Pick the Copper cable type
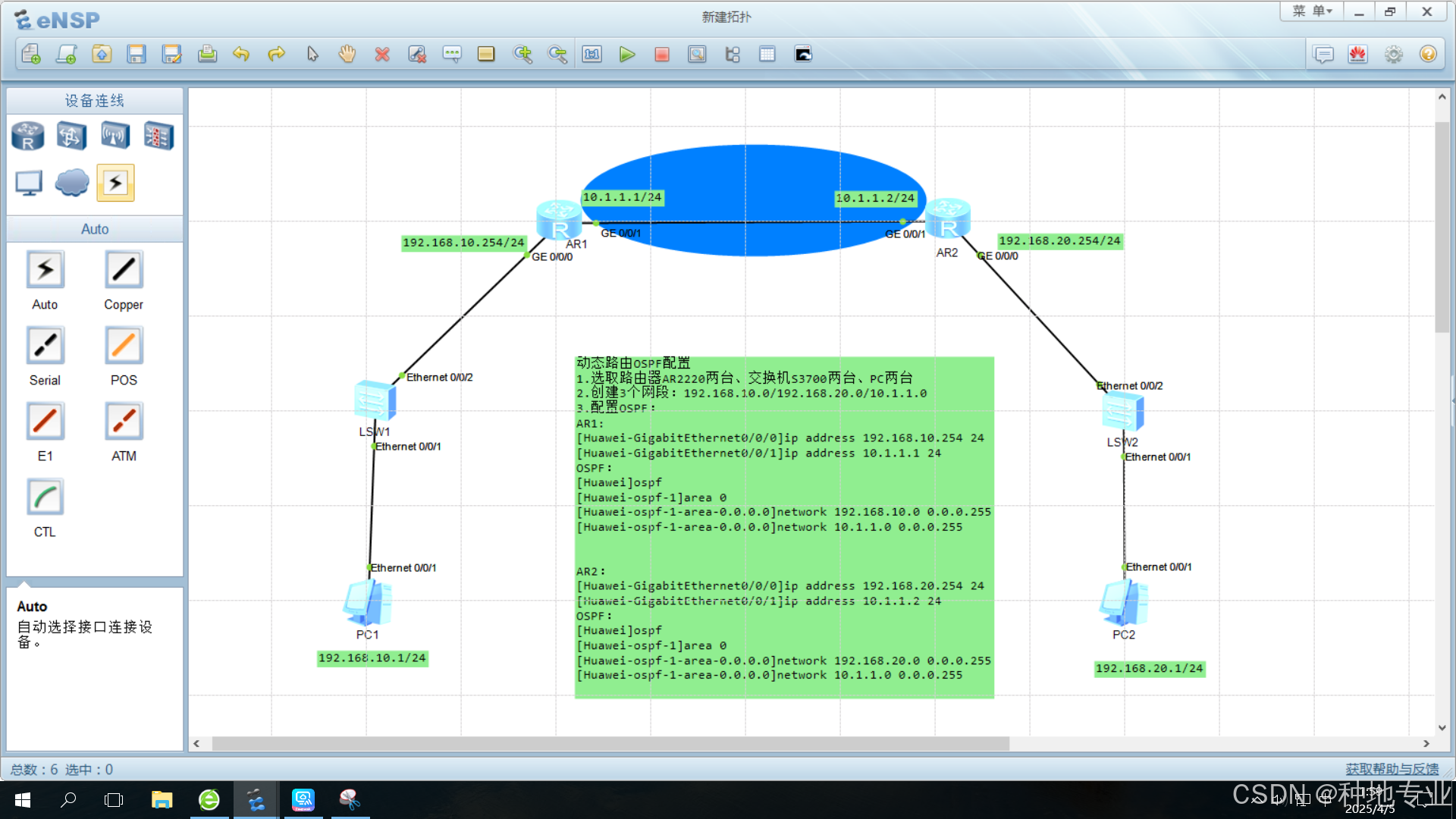This screenshot has height=819, width=1456. click(x=124, y=270)
